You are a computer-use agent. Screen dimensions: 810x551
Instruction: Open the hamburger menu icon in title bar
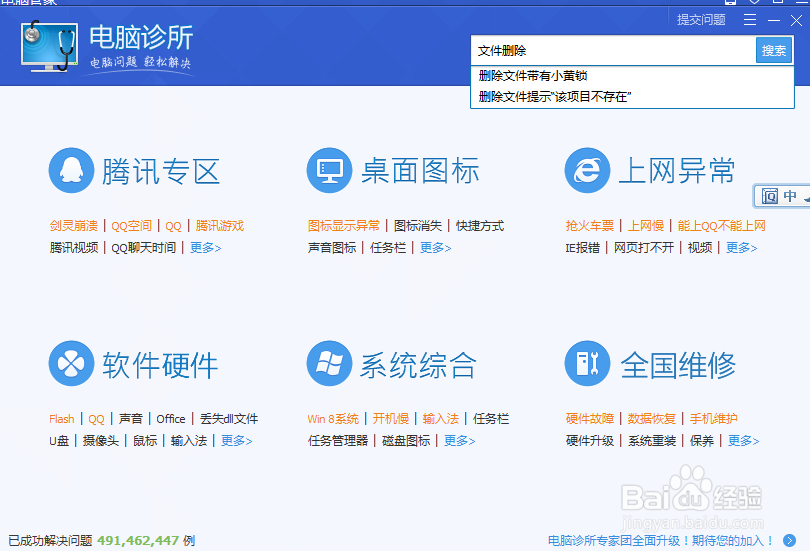point(750,20)
